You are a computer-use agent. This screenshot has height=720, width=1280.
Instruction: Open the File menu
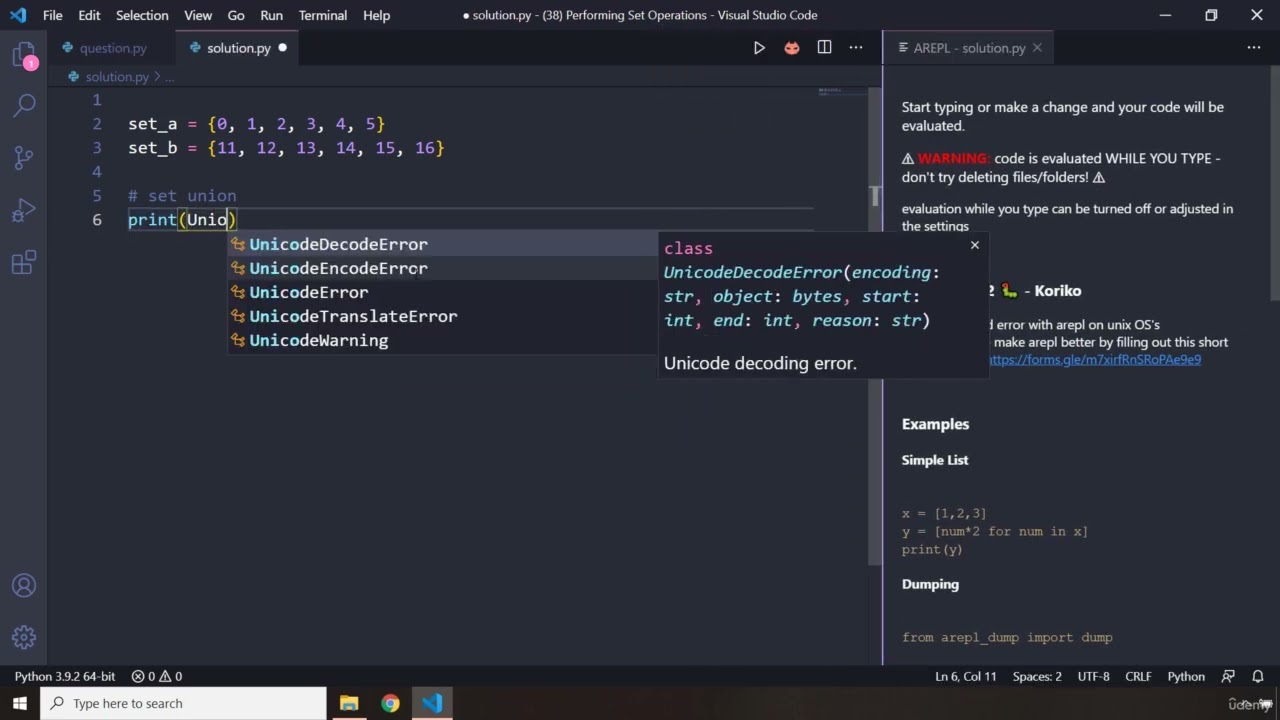point(52,15)
